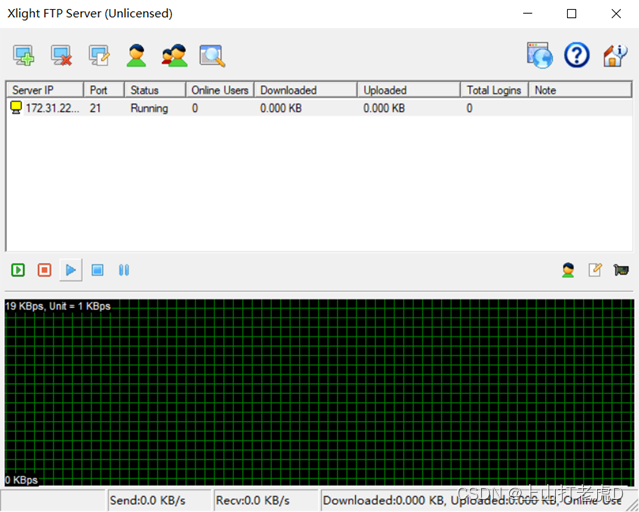Open the online user icon above the graph
Image resolution: width=639 pixels, height=512 pixels.
568,270
